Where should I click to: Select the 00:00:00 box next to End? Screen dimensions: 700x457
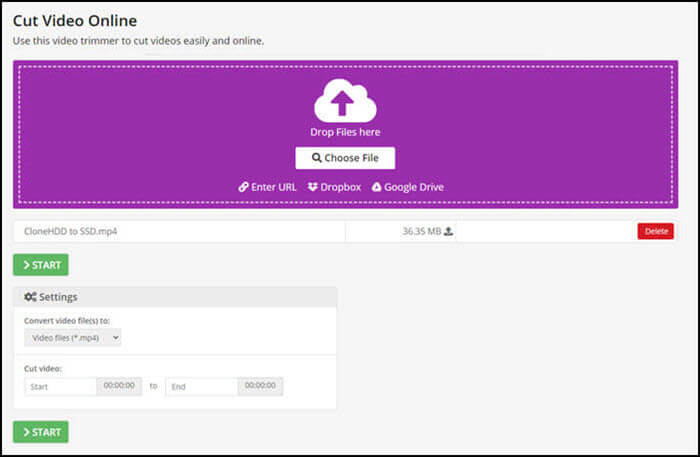coord(260,386)
